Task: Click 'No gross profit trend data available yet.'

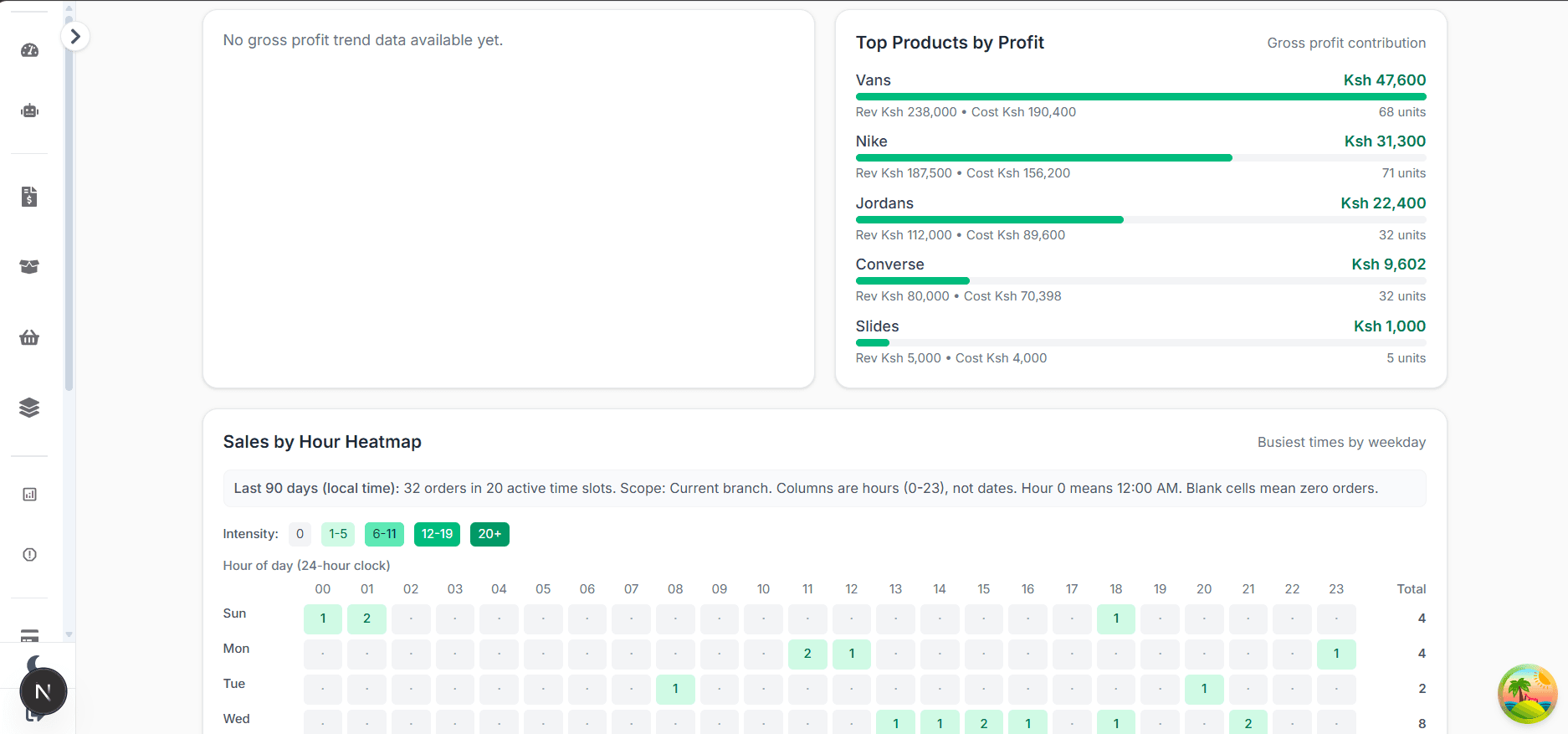Action: 363,40
